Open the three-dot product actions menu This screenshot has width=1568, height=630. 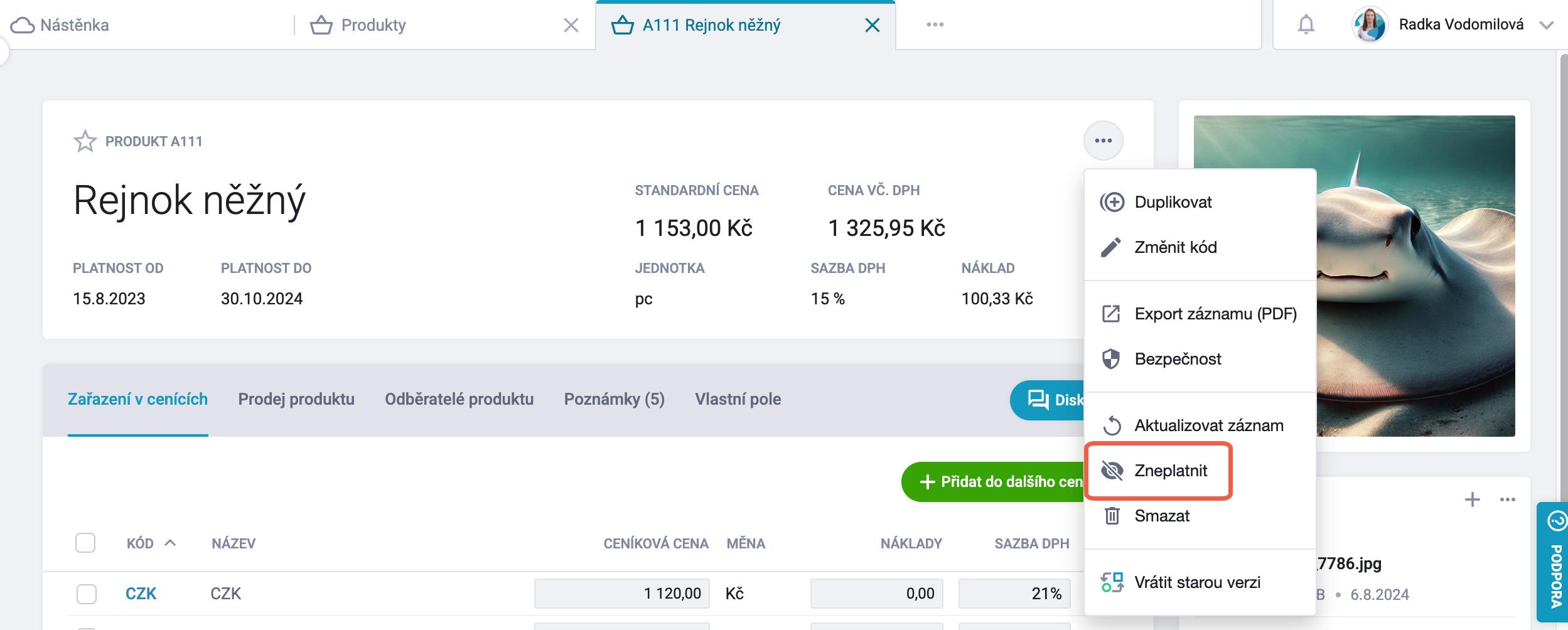[x=1103, y=141]
